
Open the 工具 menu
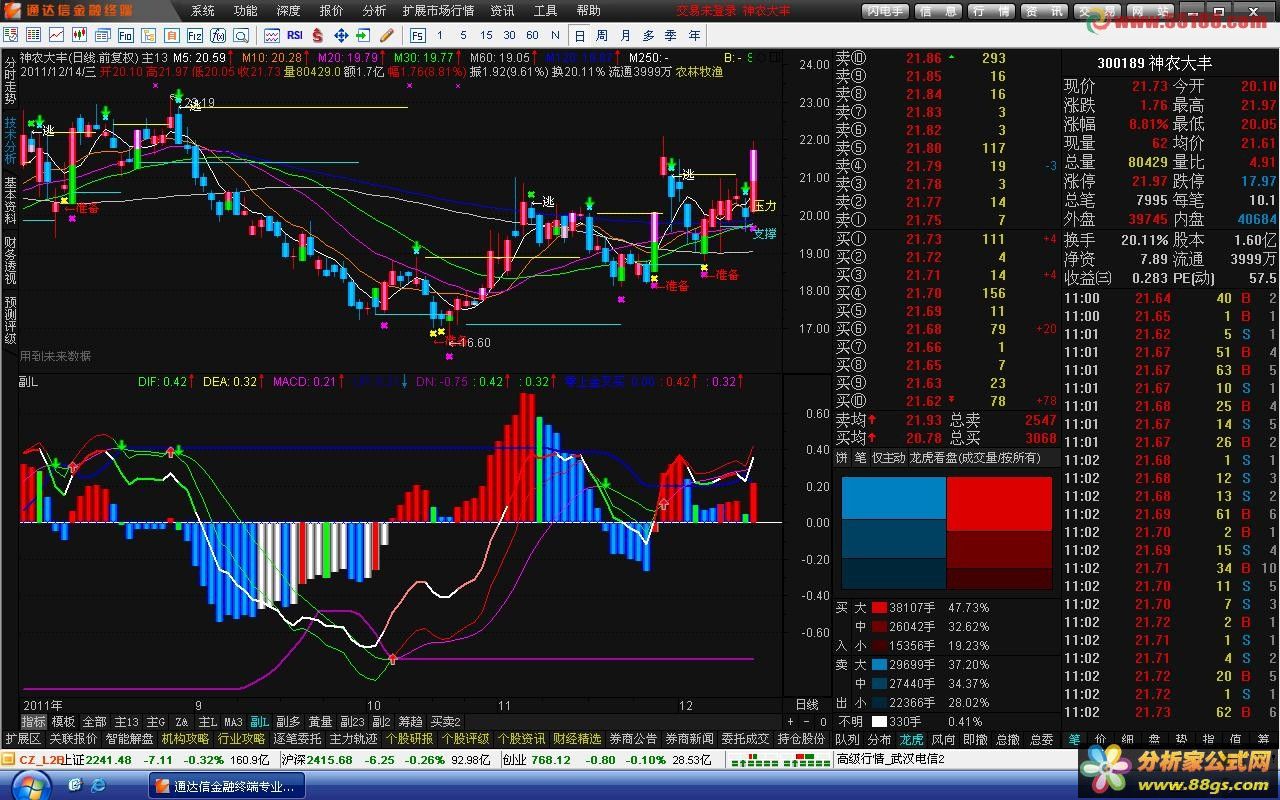pos(546,10)
